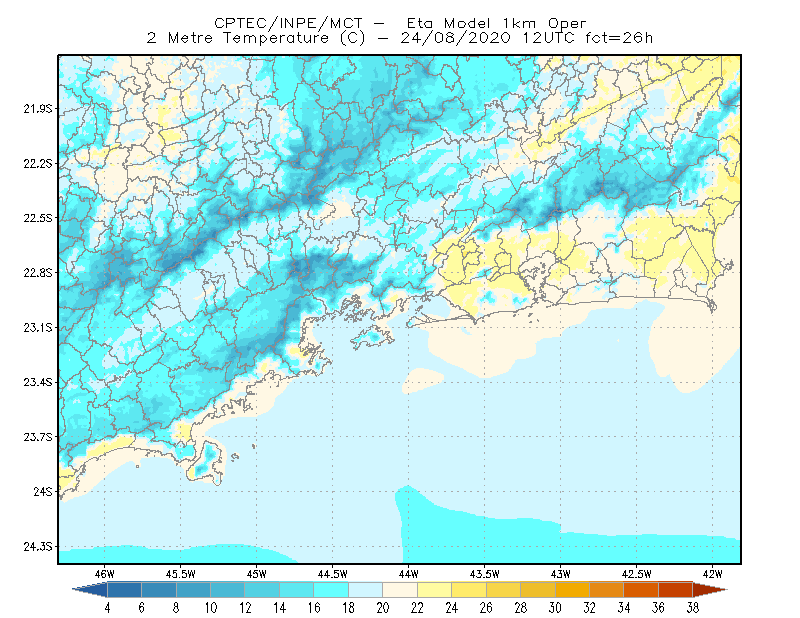Click the colorbar tick label '10'
Screen dimensions: 800x618
coord(210,608)
